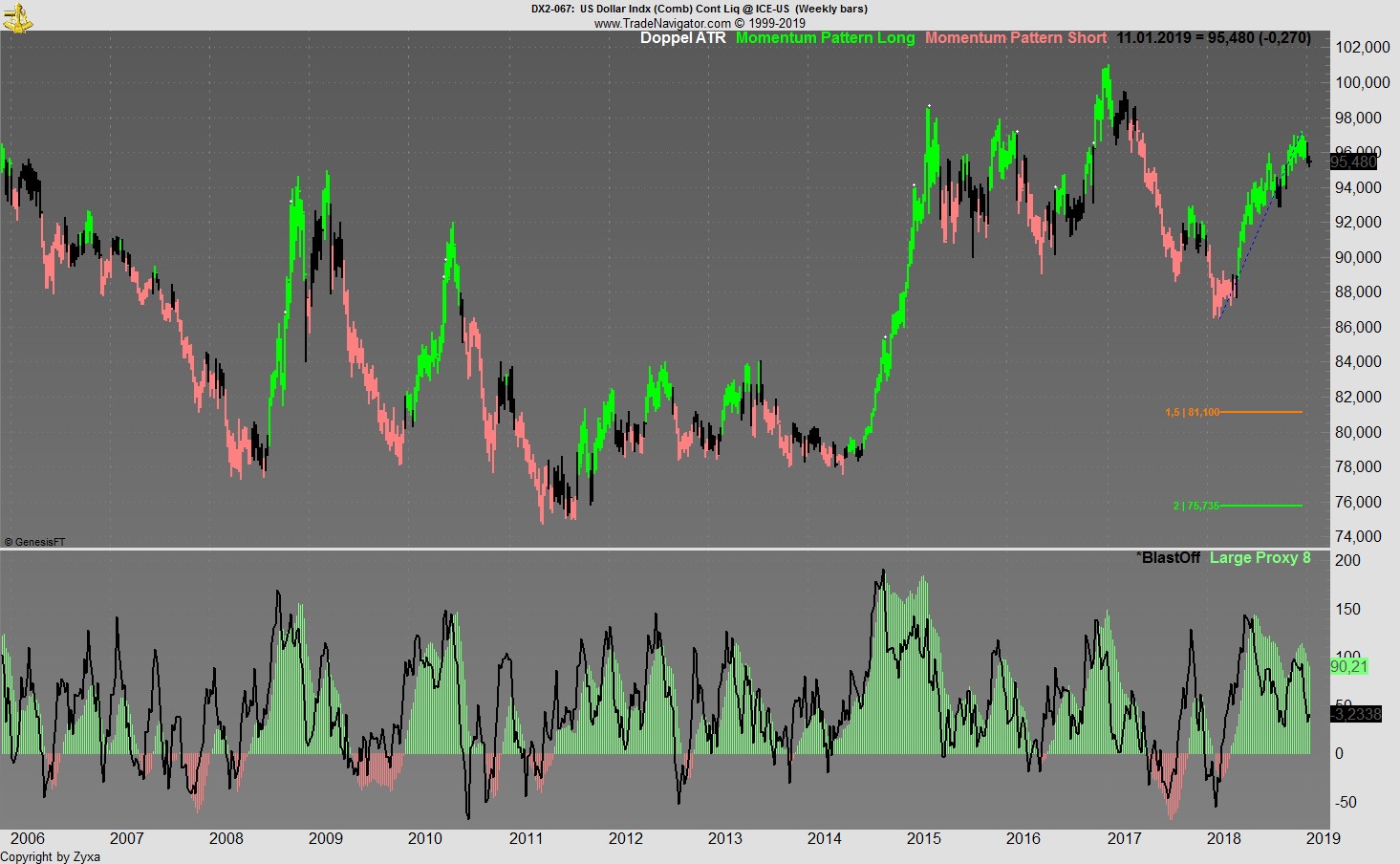Viewport: 1400px width, 864px height.
Task: Select the Large Proxy 8 indicator label
Action: [x=1260, y=557]
